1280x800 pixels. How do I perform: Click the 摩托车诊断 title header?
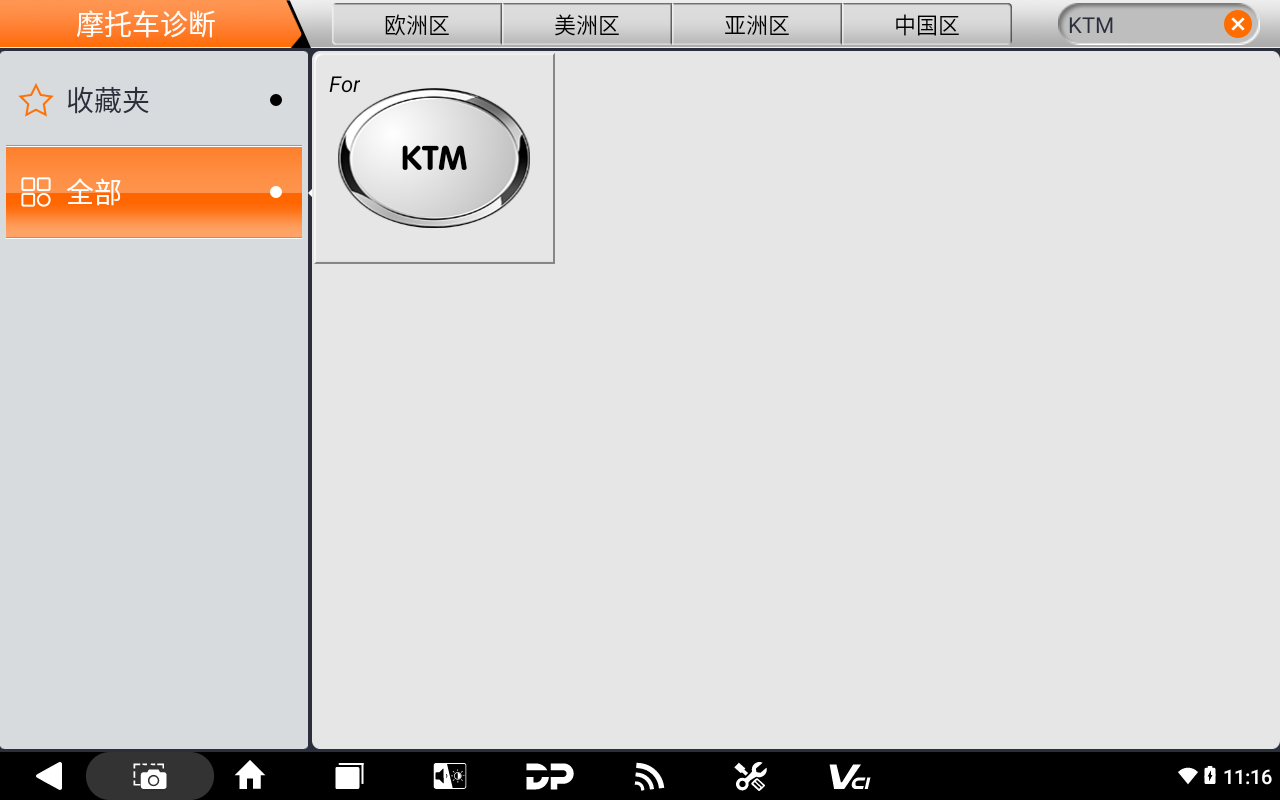(x=146, y=24)
